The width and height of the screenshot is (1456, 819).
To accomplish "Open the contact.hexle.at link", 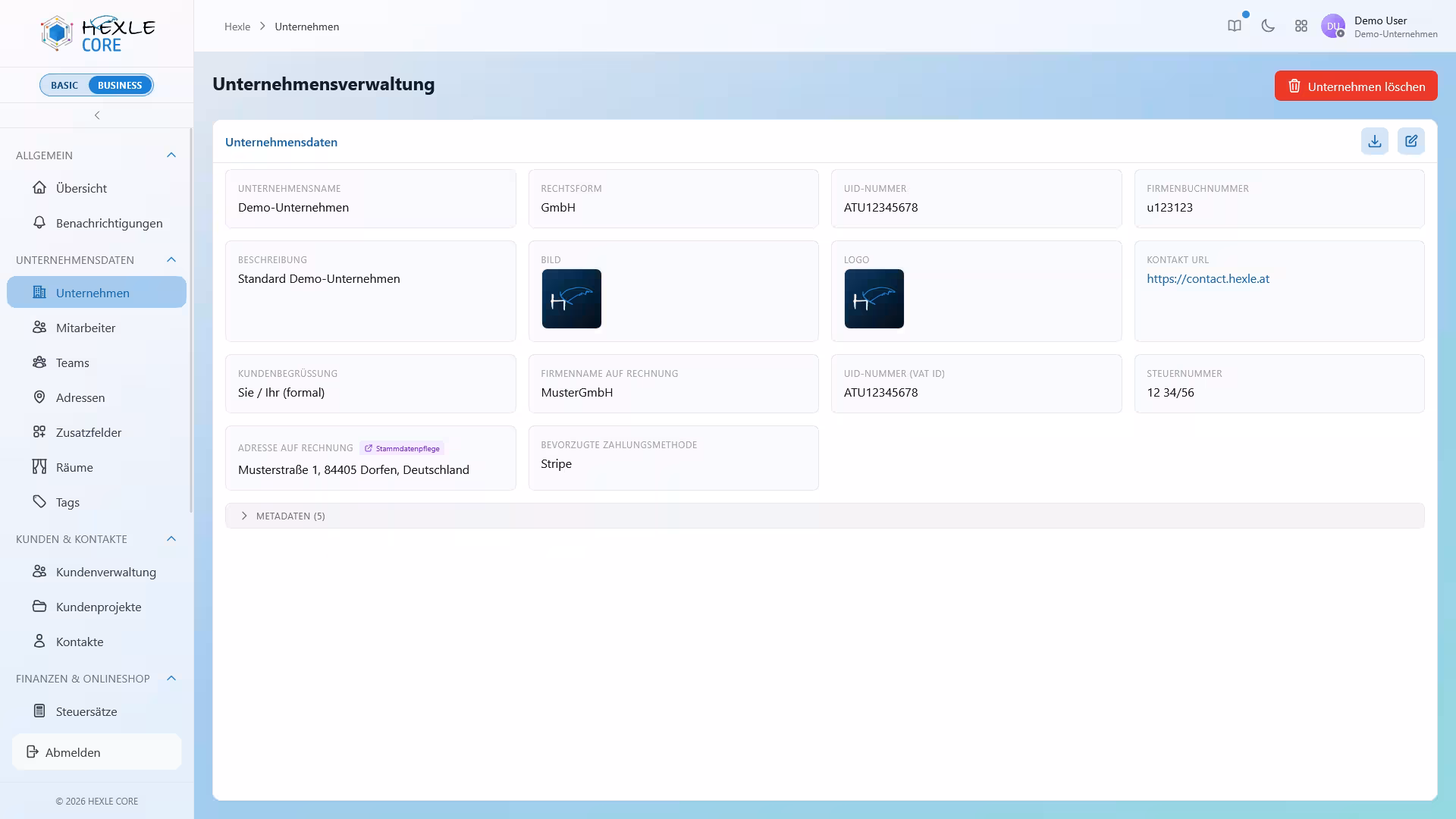I will click(x=1207, y=278).
